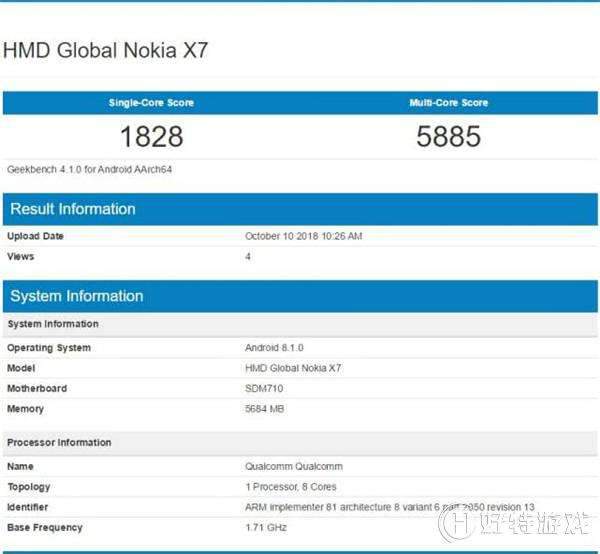Viewport: 600px width, 554px height.
Task: Click the circular watermark logo icon
Action: 455,524
